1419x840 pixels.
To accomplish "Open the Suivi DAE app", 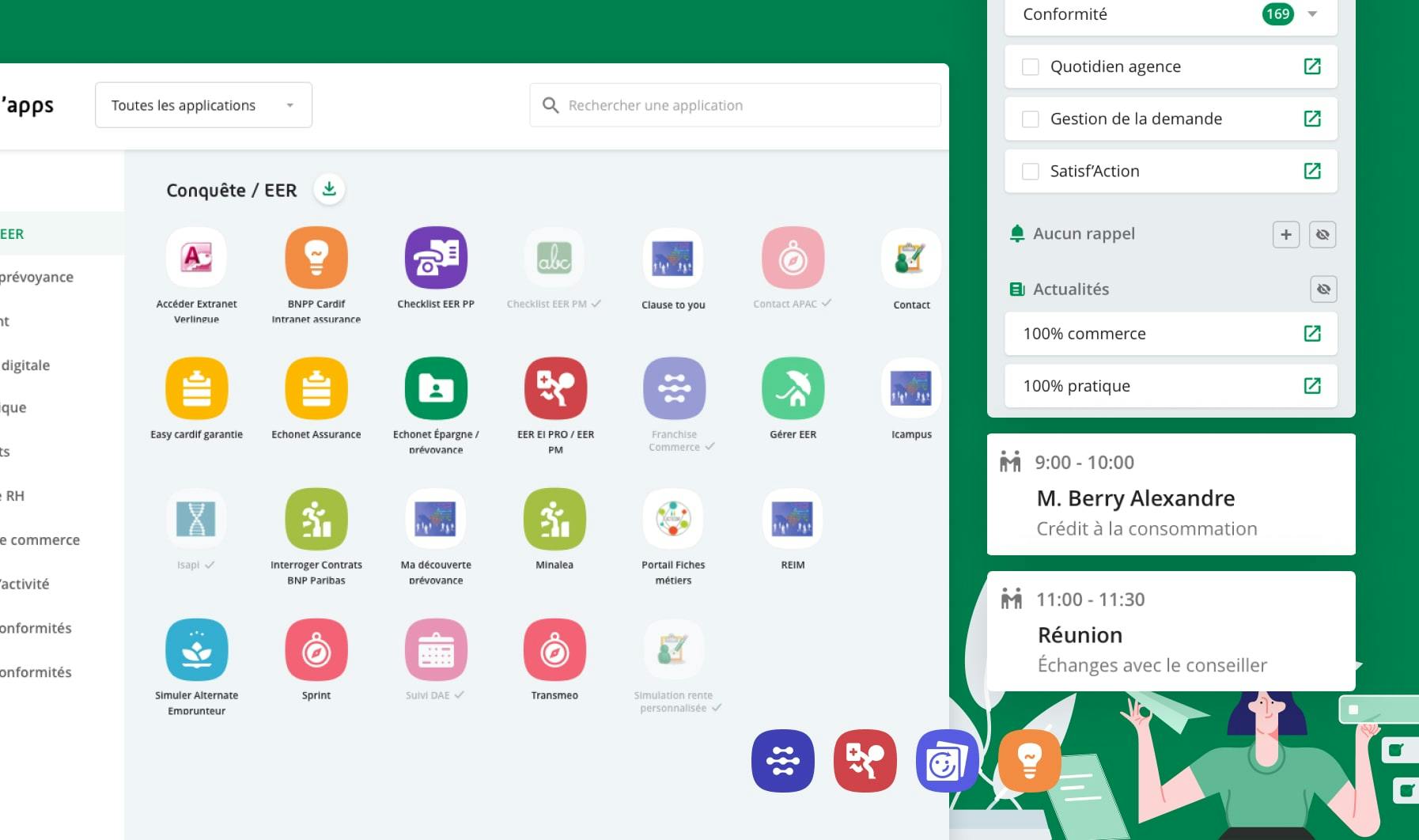I will 436,649.
